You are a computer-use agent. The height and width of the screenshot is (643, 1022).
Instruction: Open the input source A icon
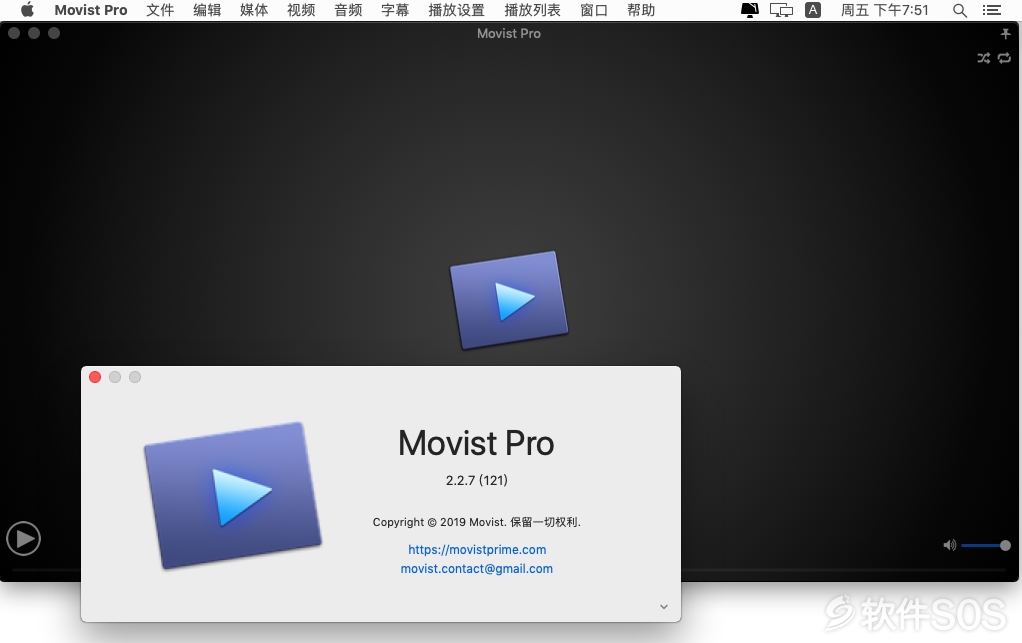point(813,10)
